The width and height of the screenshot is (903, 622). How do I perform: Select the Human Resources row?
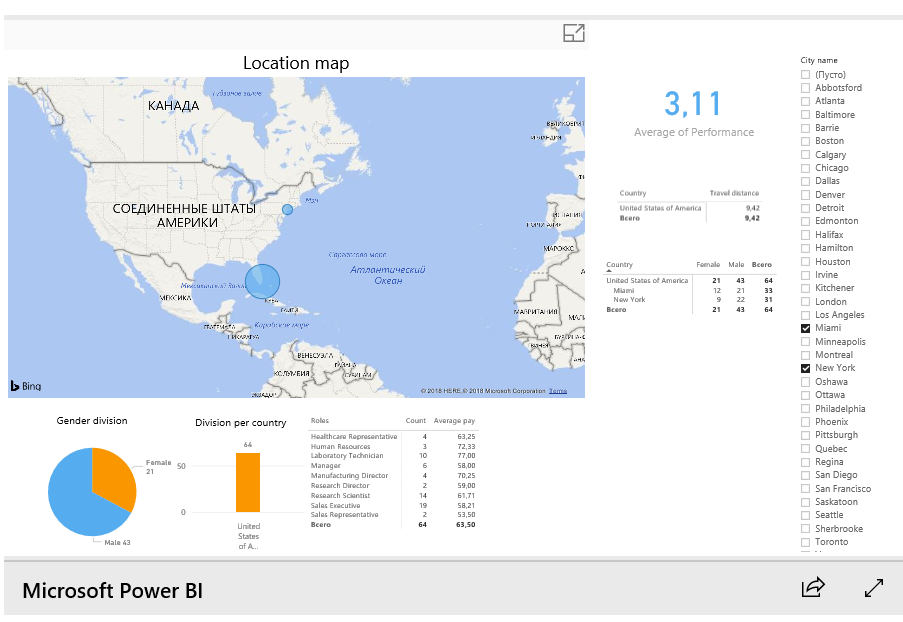[393, 446]
